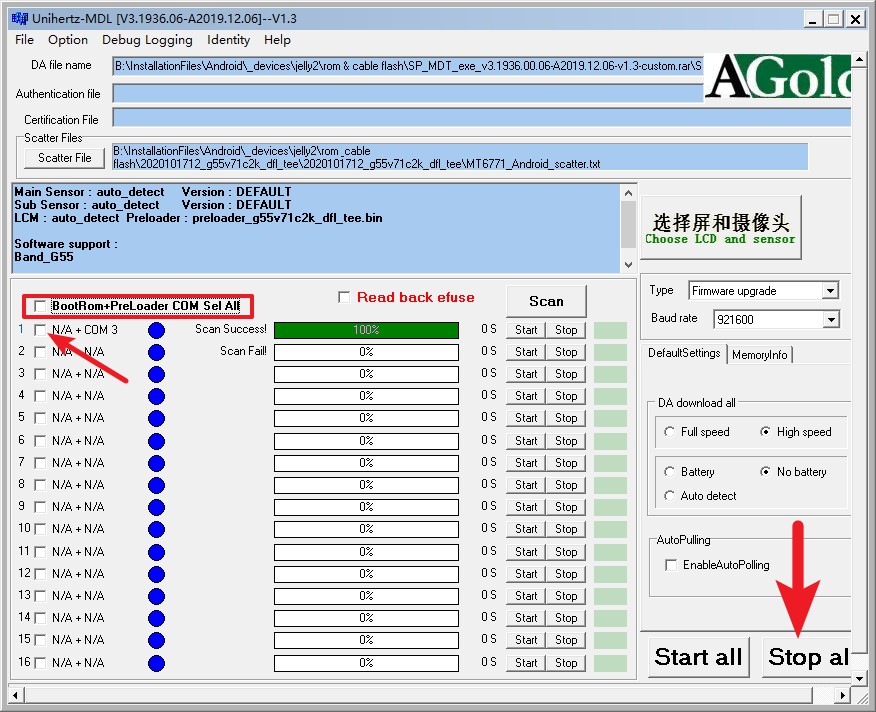This screenshot has height=712, width=876.
Task: Click the blue status indicator for port 2
Action: coord(156,352)
